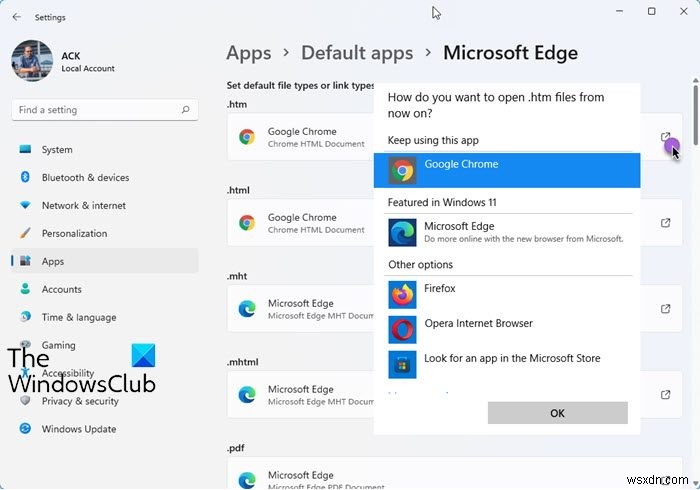The image size is (700, 490).
Task: Click the Apps icon in sidebar
Action: [x=25, y=261]
